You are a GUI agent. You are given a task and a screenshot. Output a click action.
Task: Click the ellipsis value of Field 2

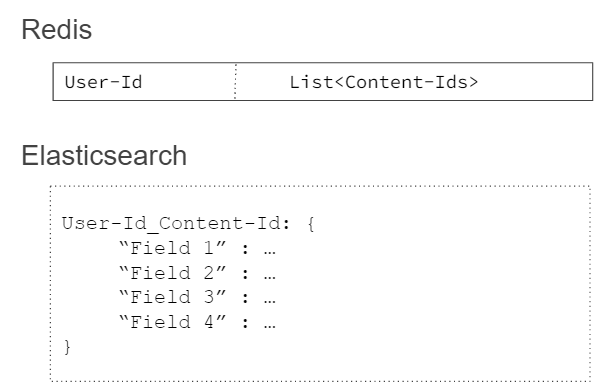click(x=270, y=278)
